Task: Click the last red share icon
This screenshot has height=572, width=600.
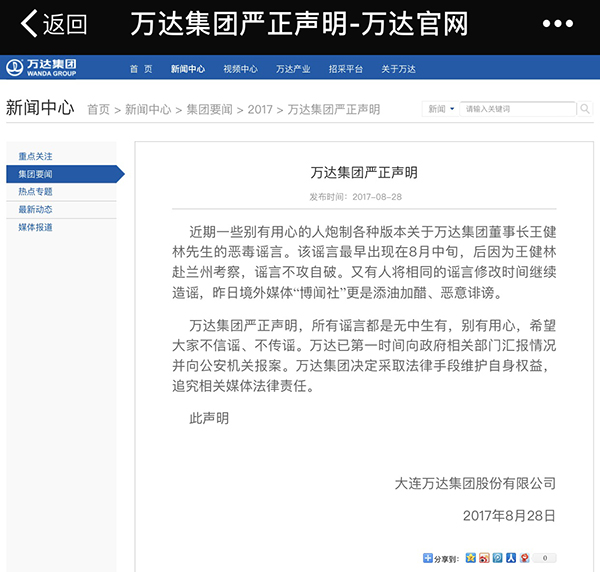Action: 524,558
